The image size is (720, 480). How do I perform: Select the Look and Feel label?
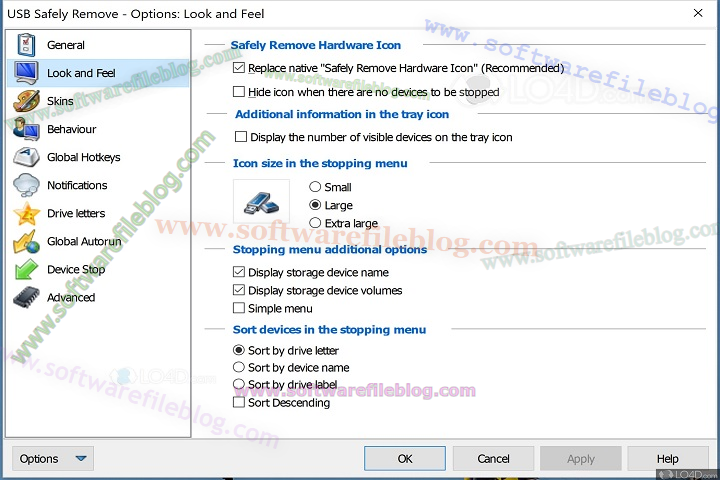[81, 73]
